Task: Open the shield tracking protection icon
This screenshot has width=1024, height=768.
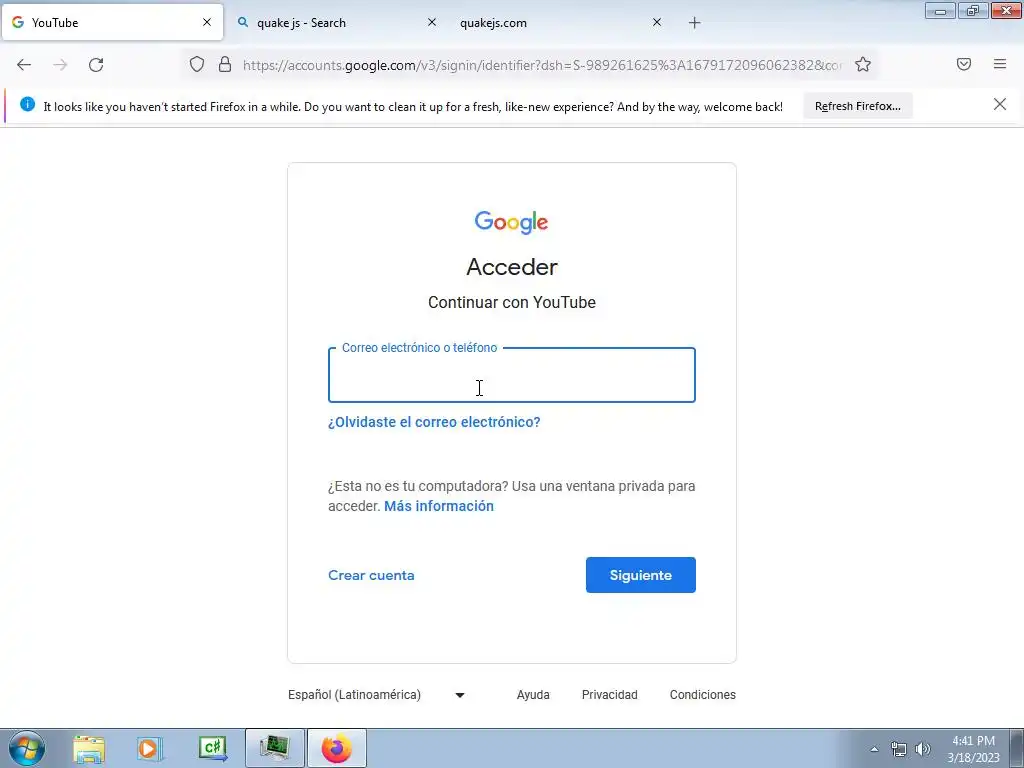Action: click(197, 64)
